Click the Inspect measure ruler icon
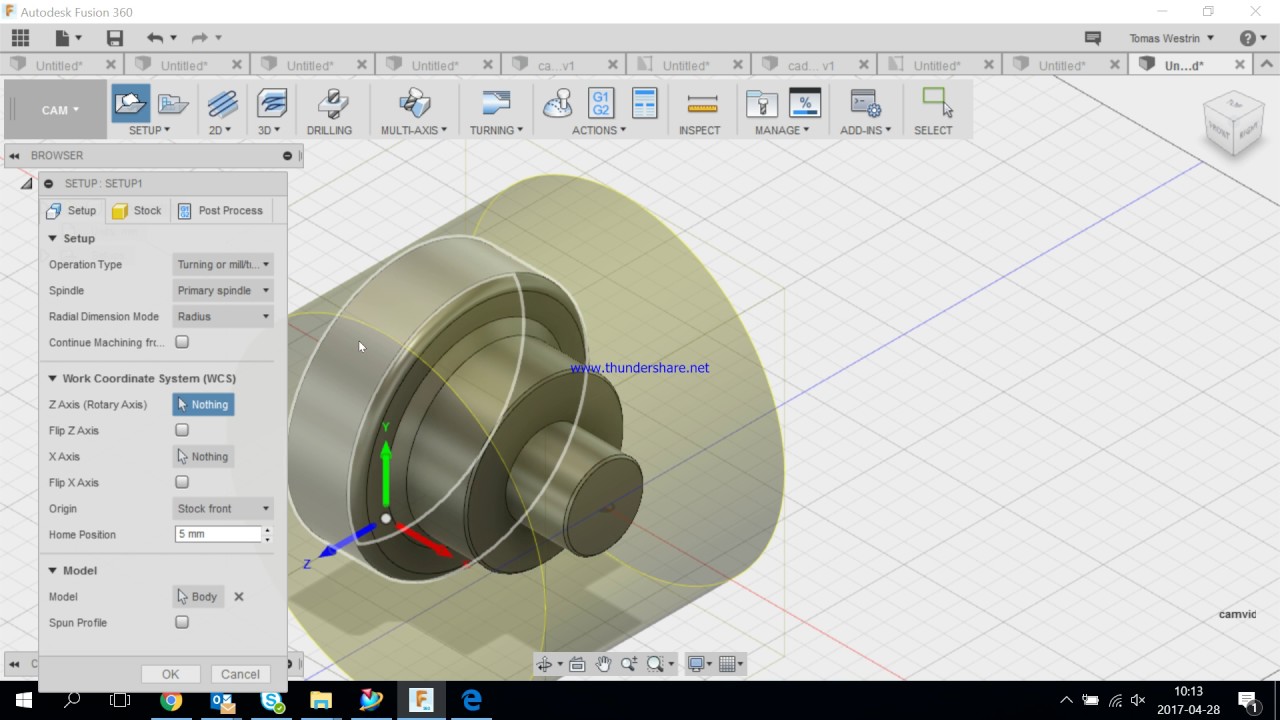The height and width of the screenshot is (720, 1280). pos(703,104)
